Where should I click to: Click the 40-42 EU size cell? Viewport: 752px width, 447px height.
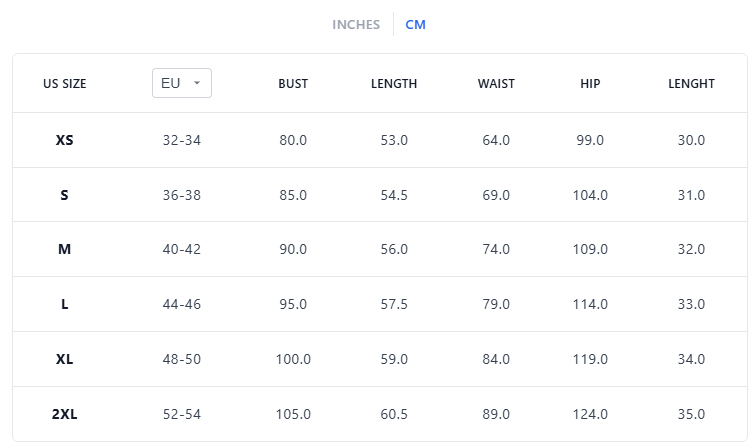point(182,249)
